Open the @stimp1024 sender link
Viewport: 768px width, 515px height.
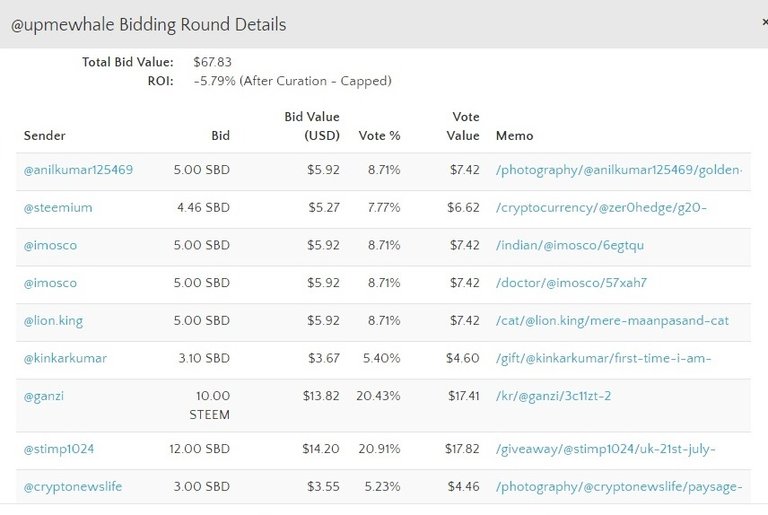tap(59, 449)
